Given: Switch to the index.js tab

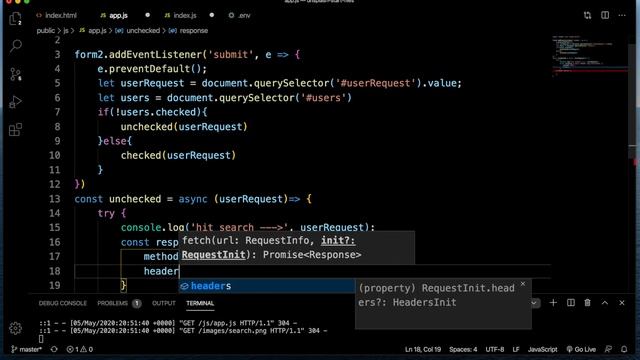Looking at the screenshot, I should [180, 16].
